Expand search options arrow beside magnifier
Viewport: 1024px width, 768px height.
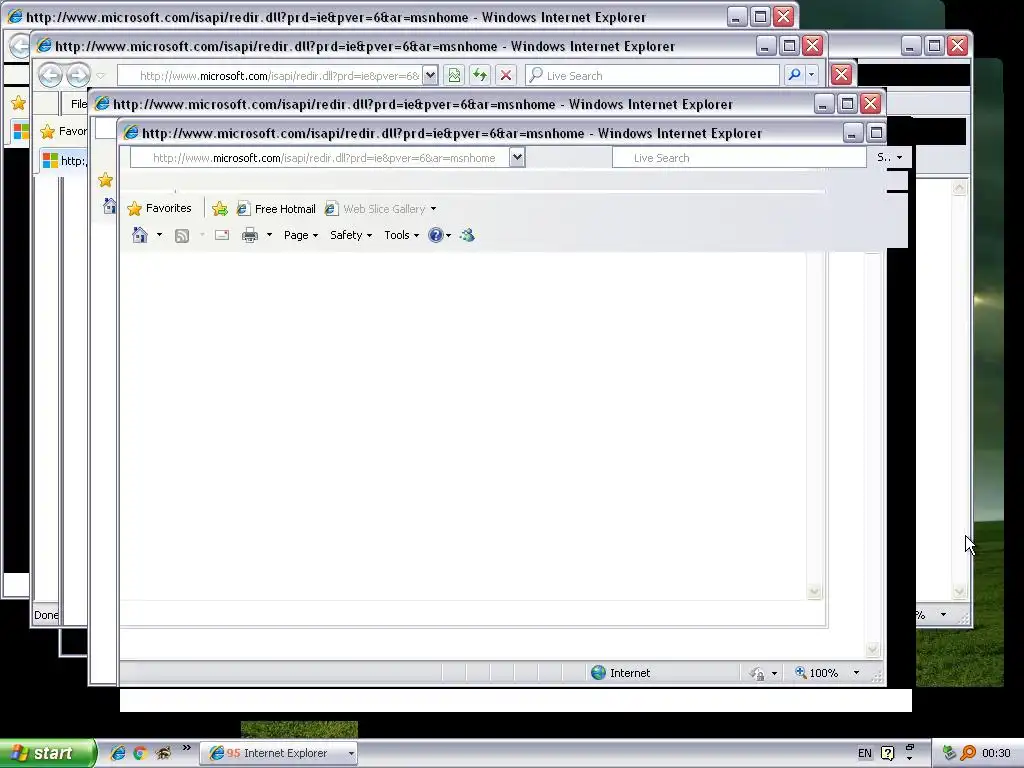click(812, 76)
